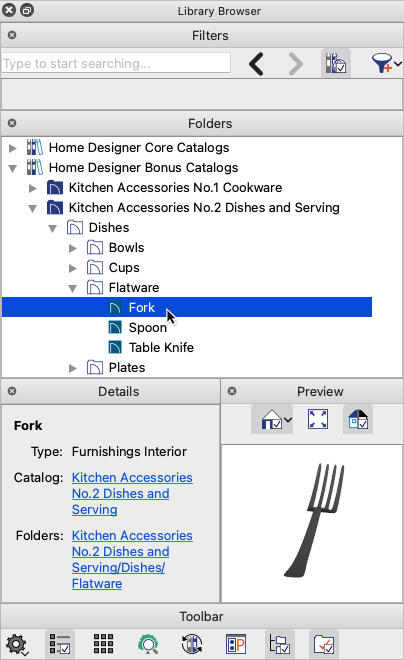Open the preview view type house dropdown

coord(276,420)
